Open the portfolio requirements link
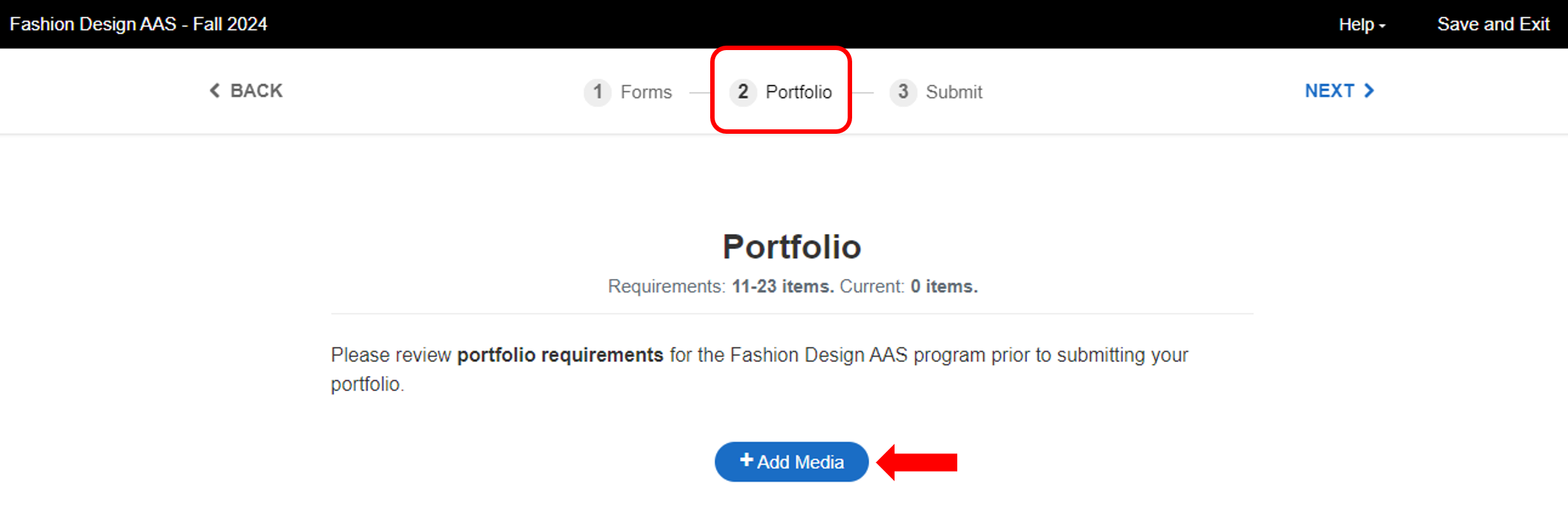Screen dimensions: 1568x511 pos(560,355)
